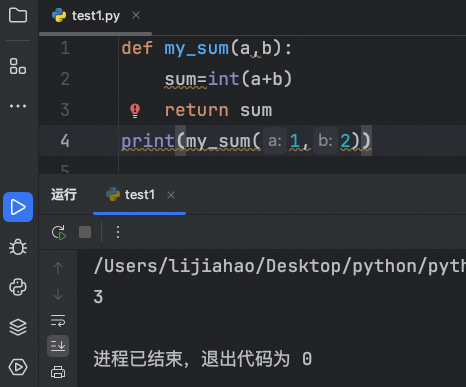Image resolution: width=466 pixels, height=387 pixels.
Task: Open the Services tool window icon
Action: [18, 367]
